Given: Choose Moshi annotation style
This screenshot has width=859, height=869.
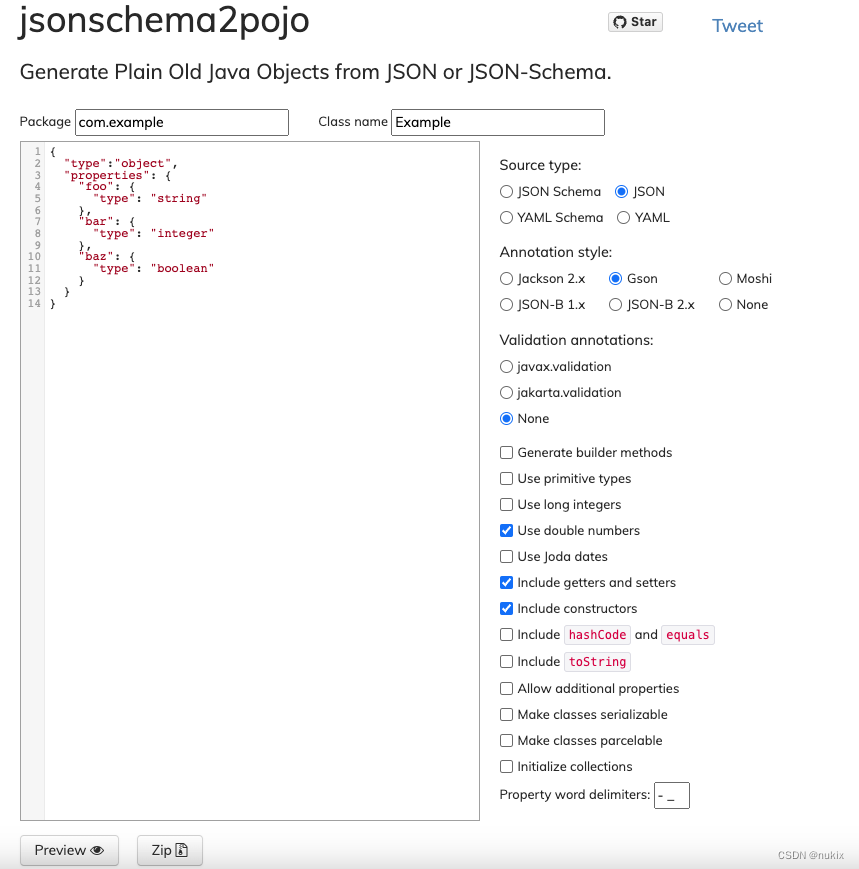Looking at the screenshot, I should point(725,279).
